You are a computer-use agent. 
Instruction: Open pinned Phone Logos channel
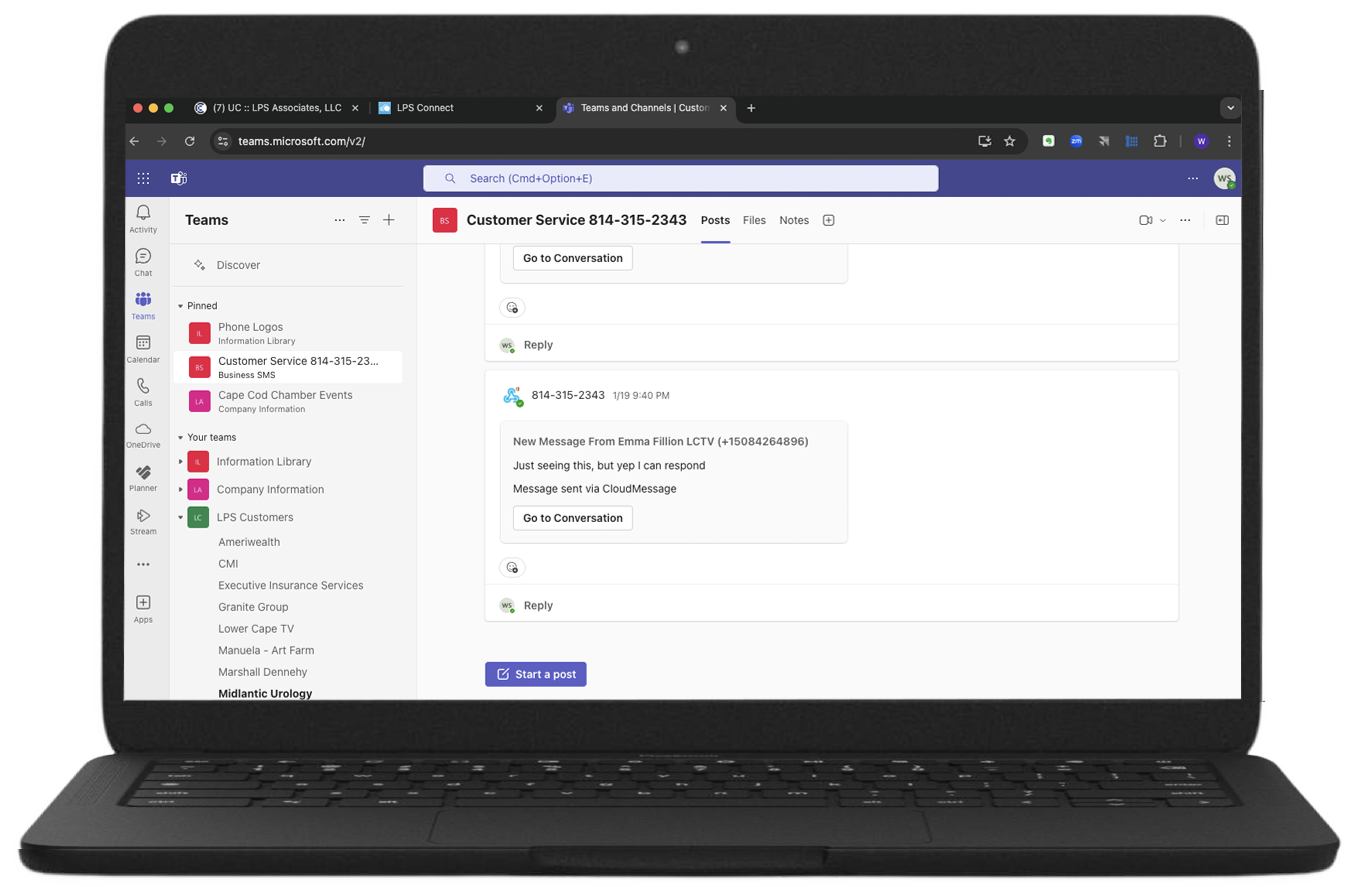(x=288, y=333)
